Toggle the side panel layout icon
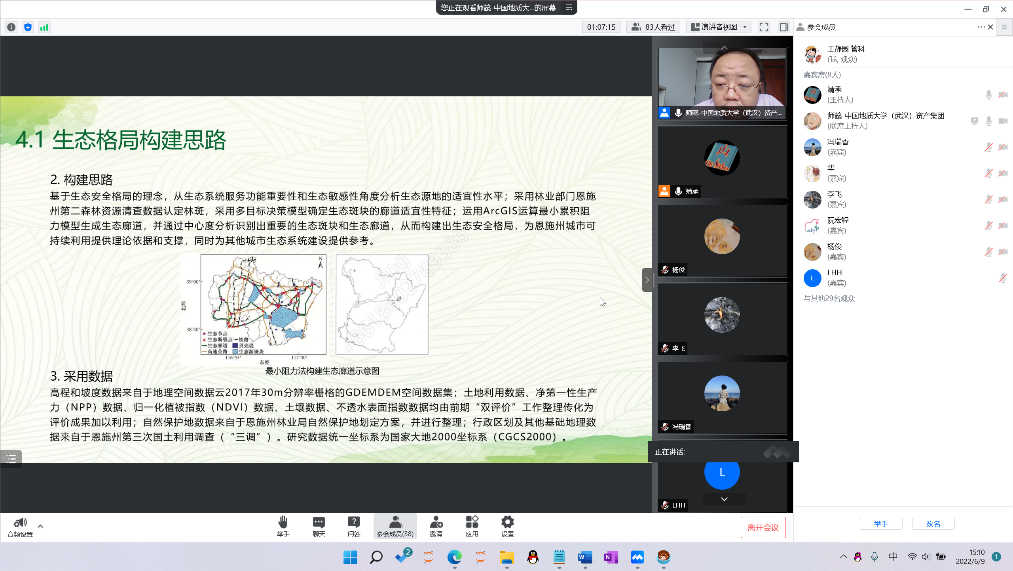 coord(782,27)
